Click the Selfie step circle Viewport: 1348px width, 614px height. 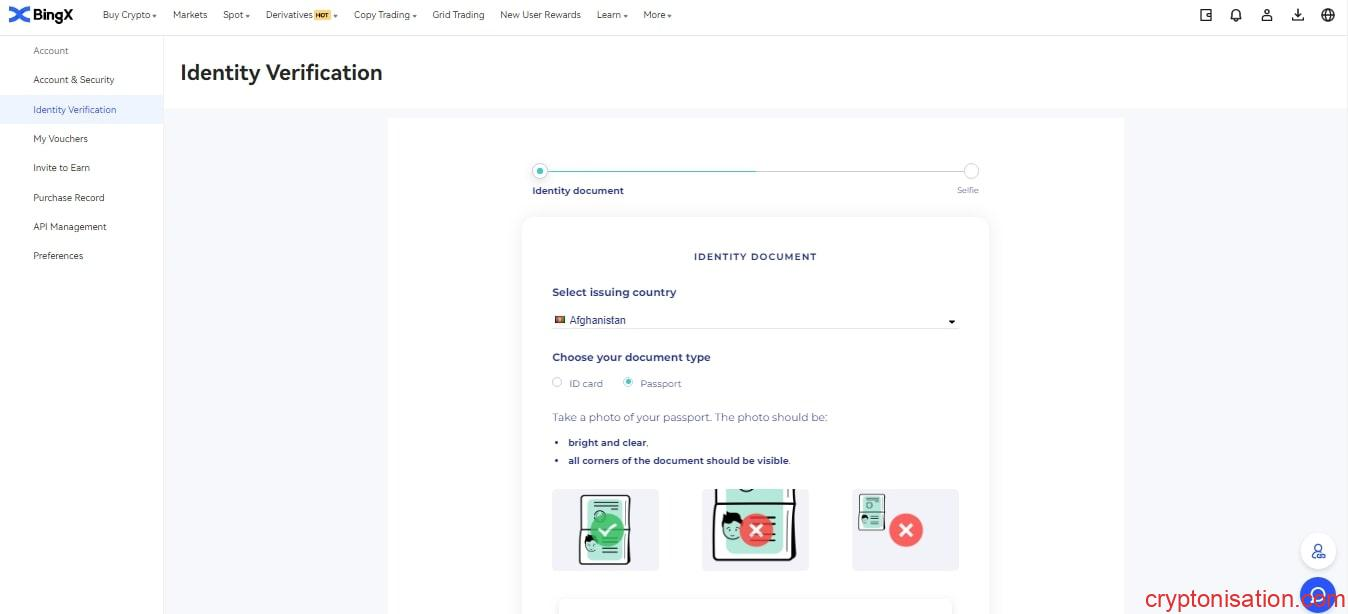(971, 171)
